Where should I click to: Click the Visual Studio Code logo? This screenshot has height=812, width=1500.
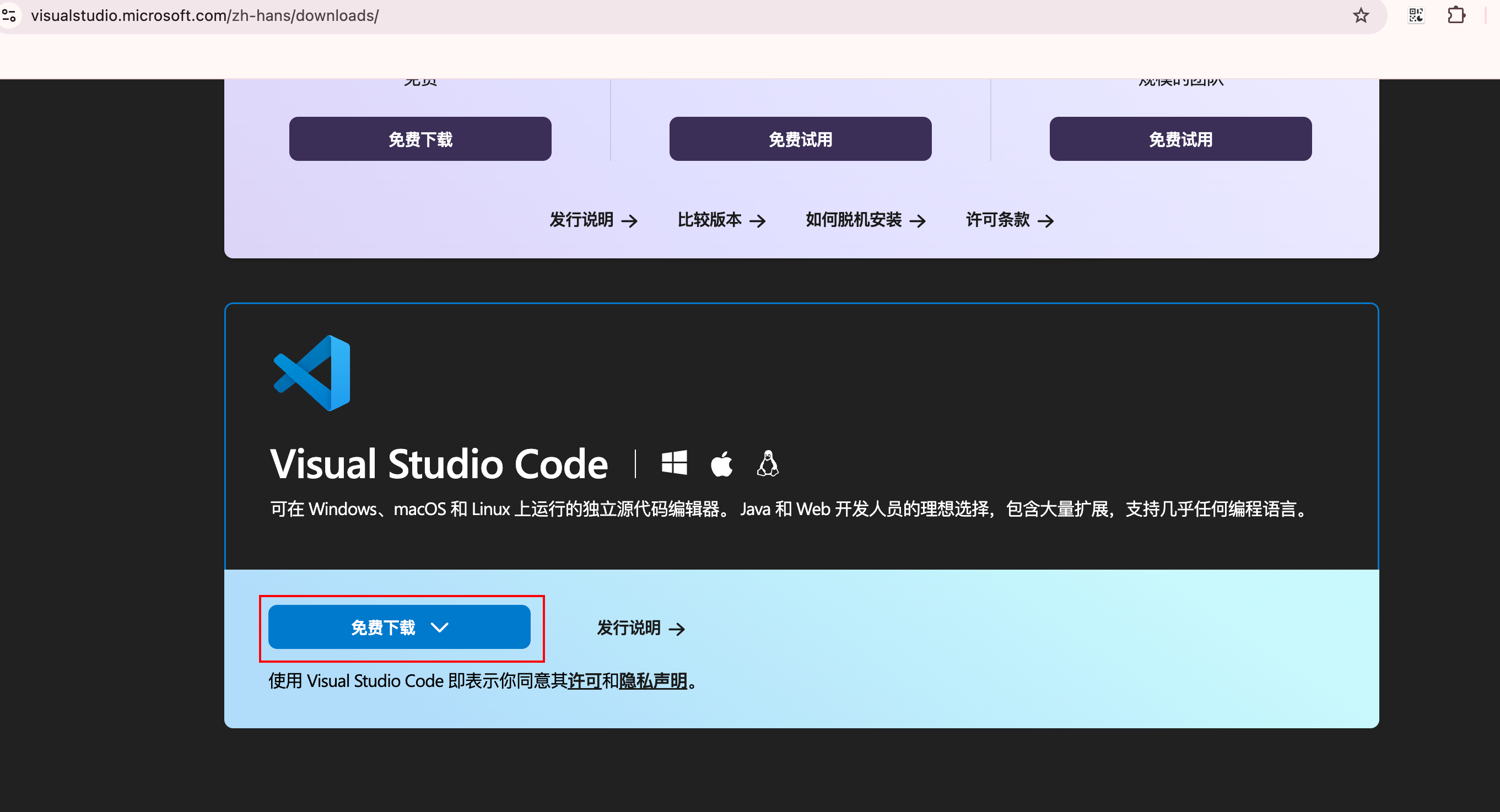(312, 373)
